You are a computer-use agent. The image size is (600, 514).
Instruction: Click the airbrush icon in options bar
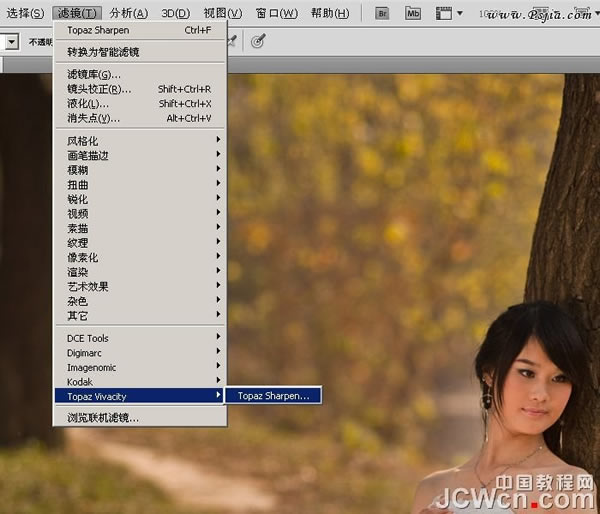click(232, 41)
